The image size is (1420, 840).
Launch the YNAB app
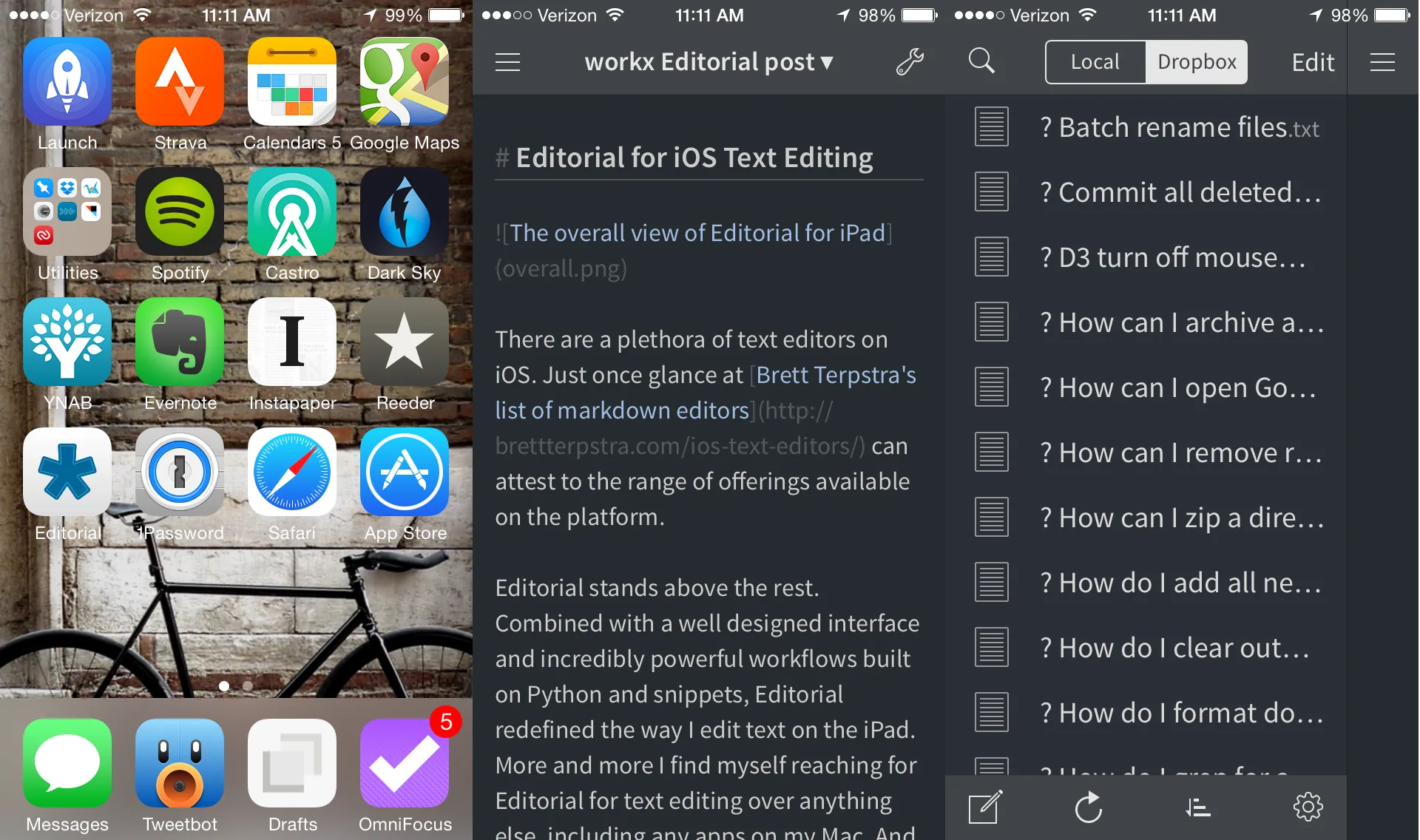click(67, 342)
